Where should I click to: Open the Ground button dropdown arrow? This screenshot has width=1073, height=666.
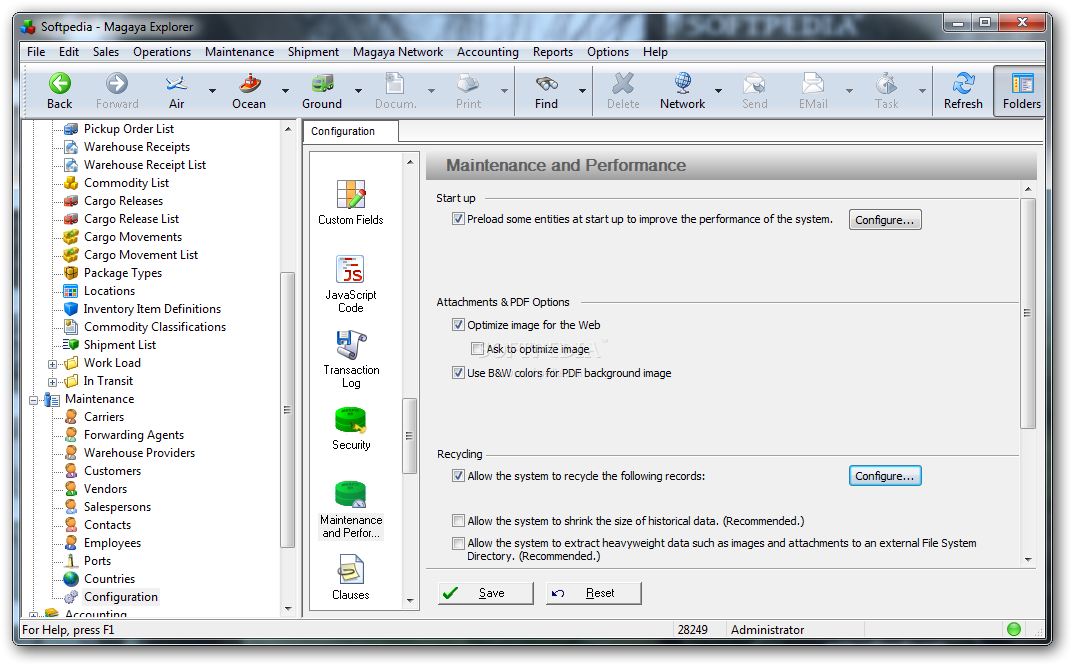358,90
